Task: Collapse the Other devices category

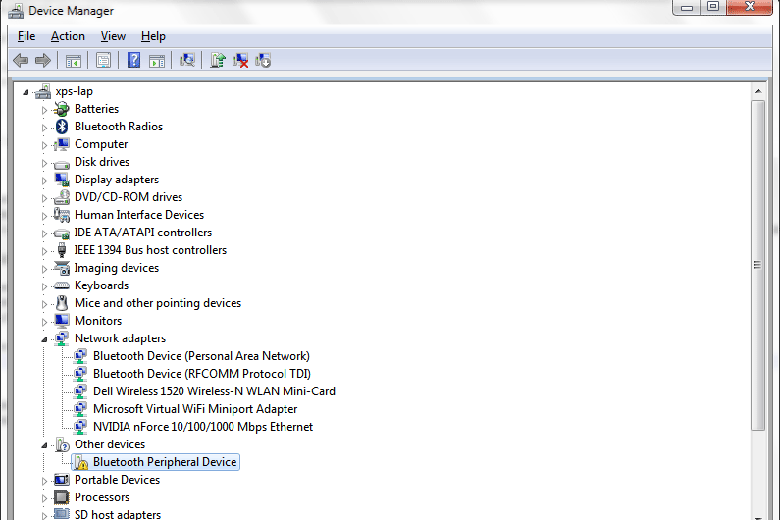Action: pyautogui.click(x=44, y=445)
